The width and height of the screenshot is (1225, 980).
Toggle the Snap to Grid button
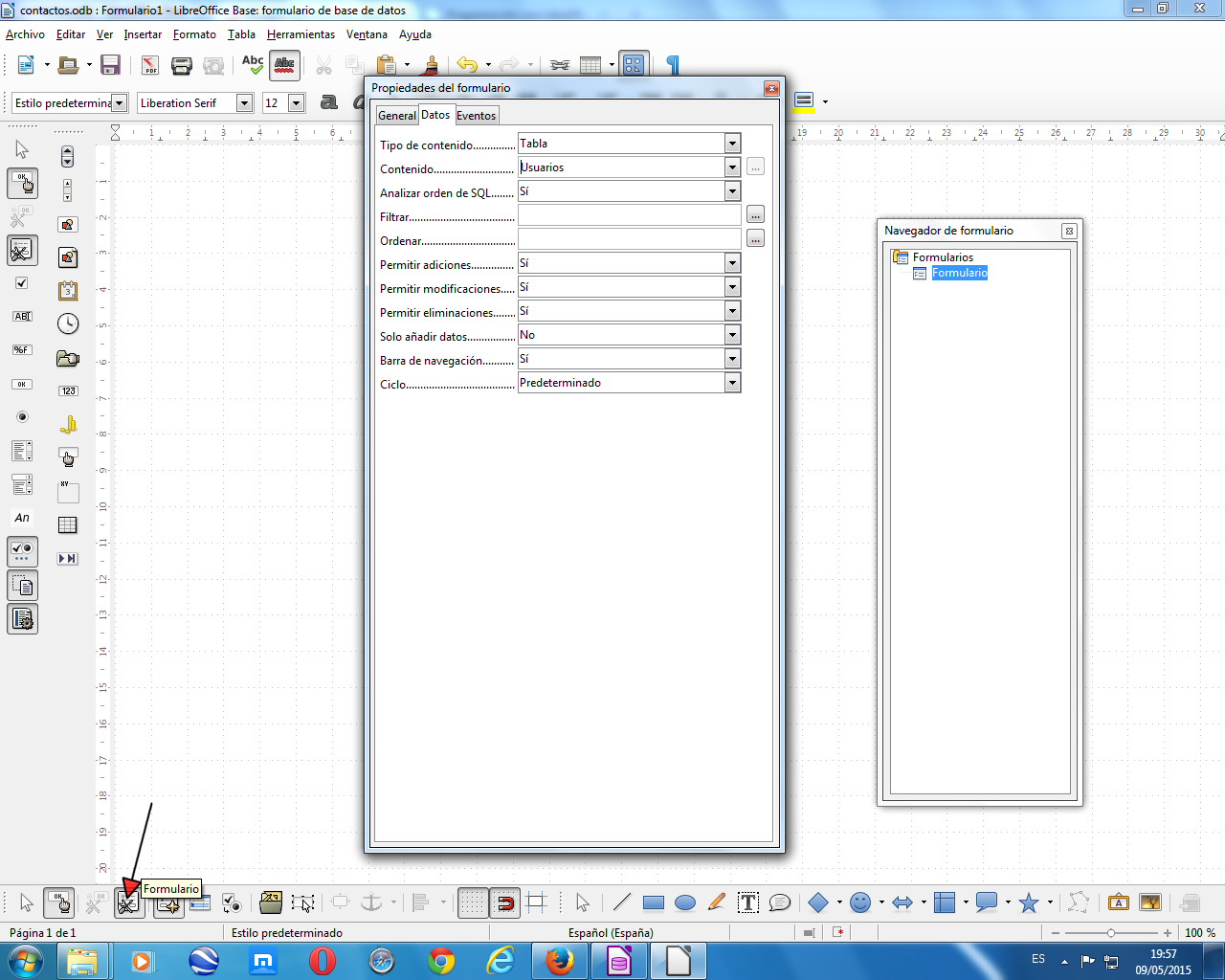(x=504, y=902)
